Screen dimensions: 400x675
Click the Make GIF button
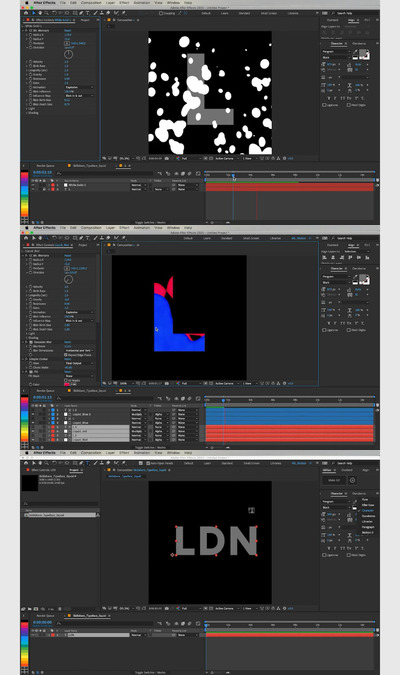334,480
